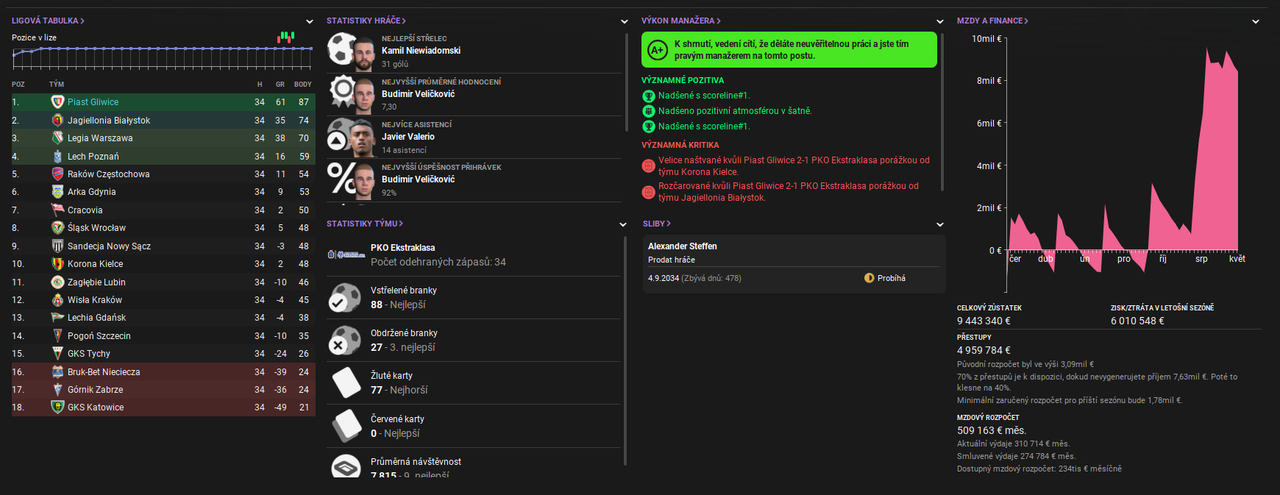1280x495 pixels.
Task: Click Cracovia club badge
Action: click(x=57, y=210)
